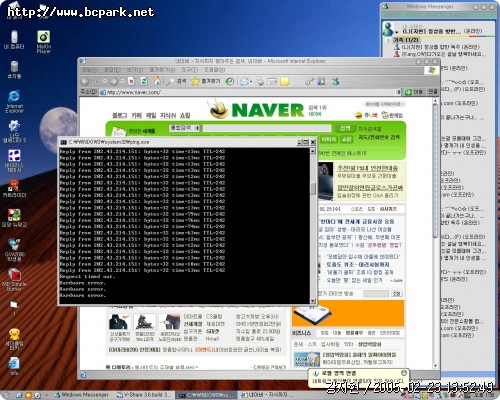Select the KartRider desktop icon
Screen dimensions: 500x400
point(14,189)
